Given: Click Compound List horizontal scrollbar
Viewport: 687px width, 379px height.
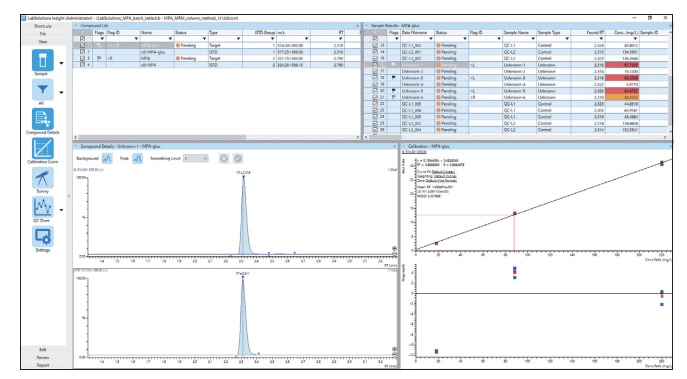Looking at the screenshot, I should [162, 137].
